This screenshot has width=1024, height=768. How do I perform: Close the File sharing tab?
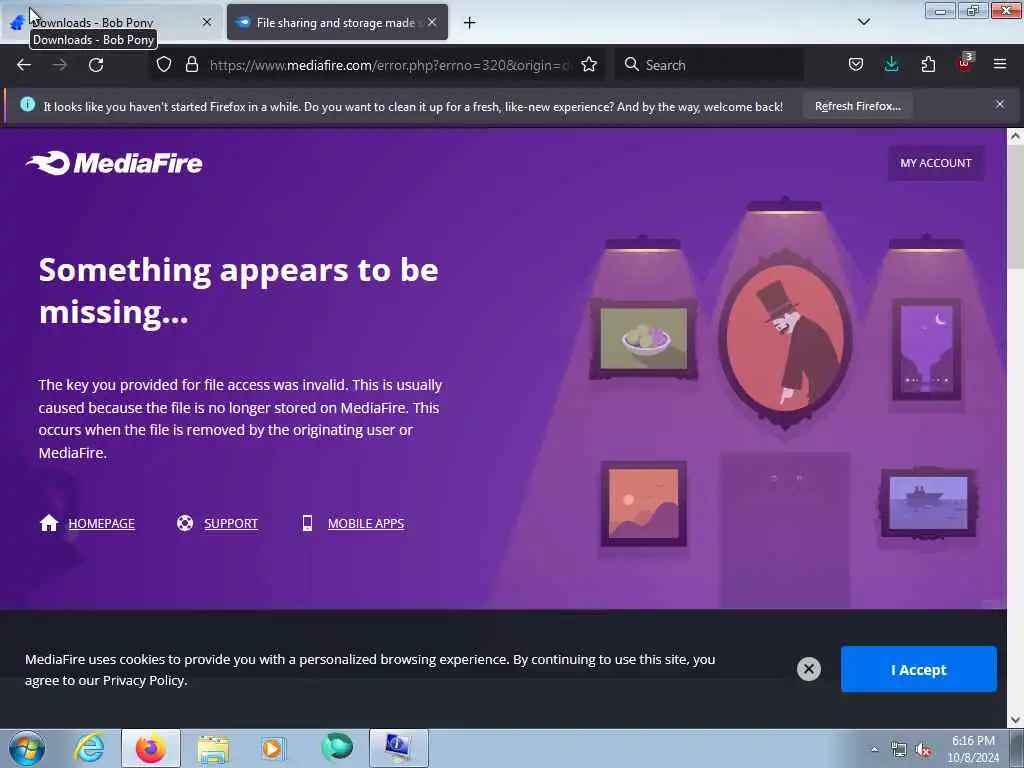pyautogui.click(x=432, y=22)
